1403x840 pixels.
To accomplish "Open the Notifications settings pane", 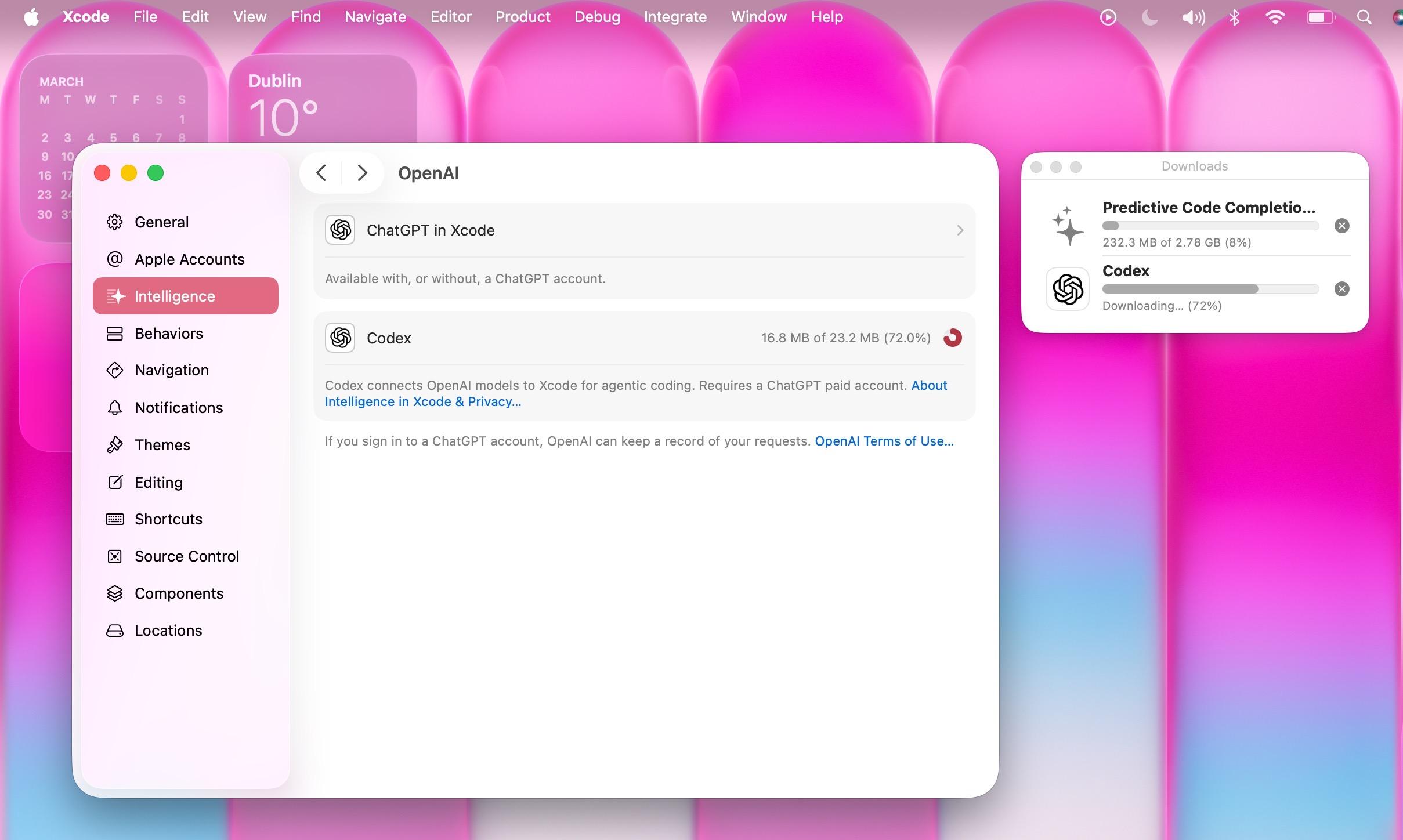I will (x=186, y=408).
